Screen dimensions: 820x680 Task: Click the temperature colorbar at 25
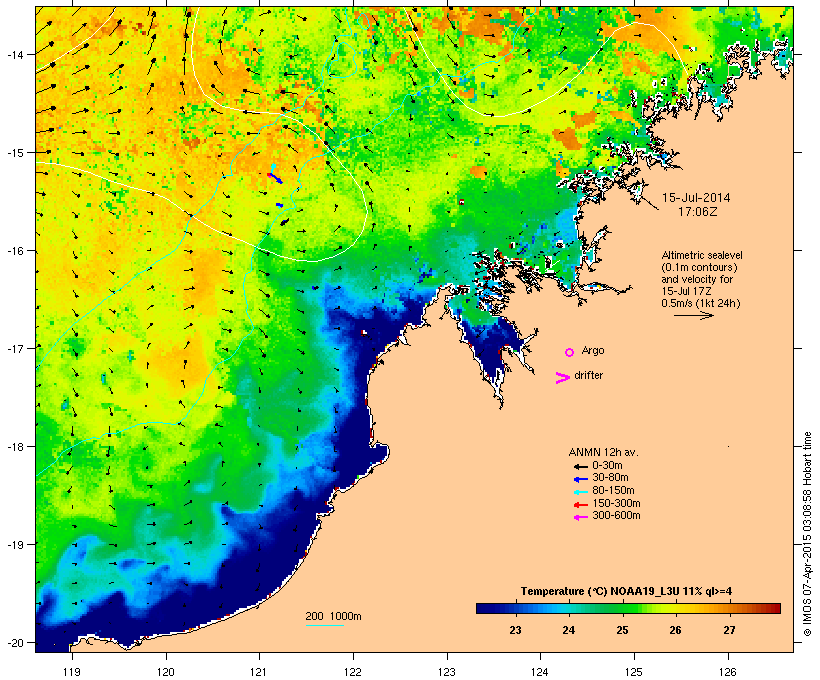click(622, 608)
